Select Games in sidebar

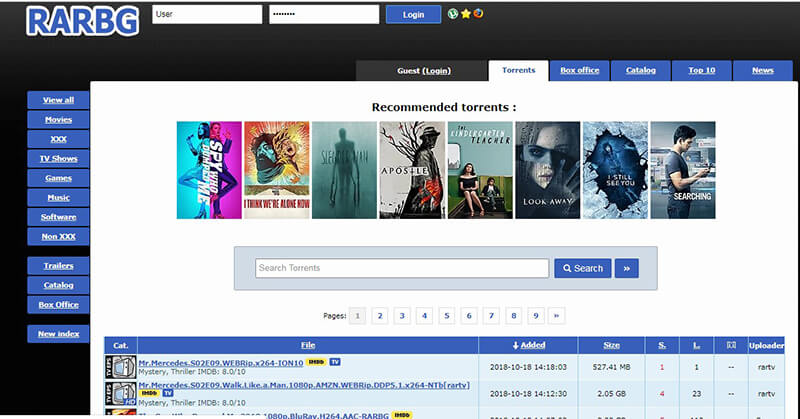58,178
